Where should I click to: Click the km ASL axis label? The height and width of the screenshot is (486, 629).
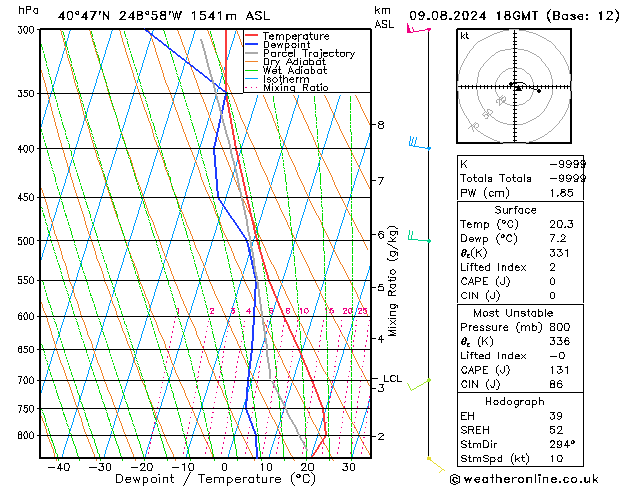384,17
